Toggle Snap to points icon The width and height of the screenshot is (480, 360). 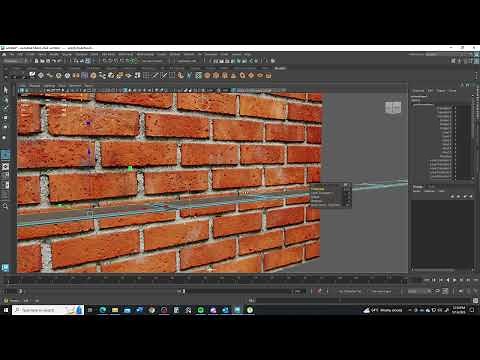[116, 61]
